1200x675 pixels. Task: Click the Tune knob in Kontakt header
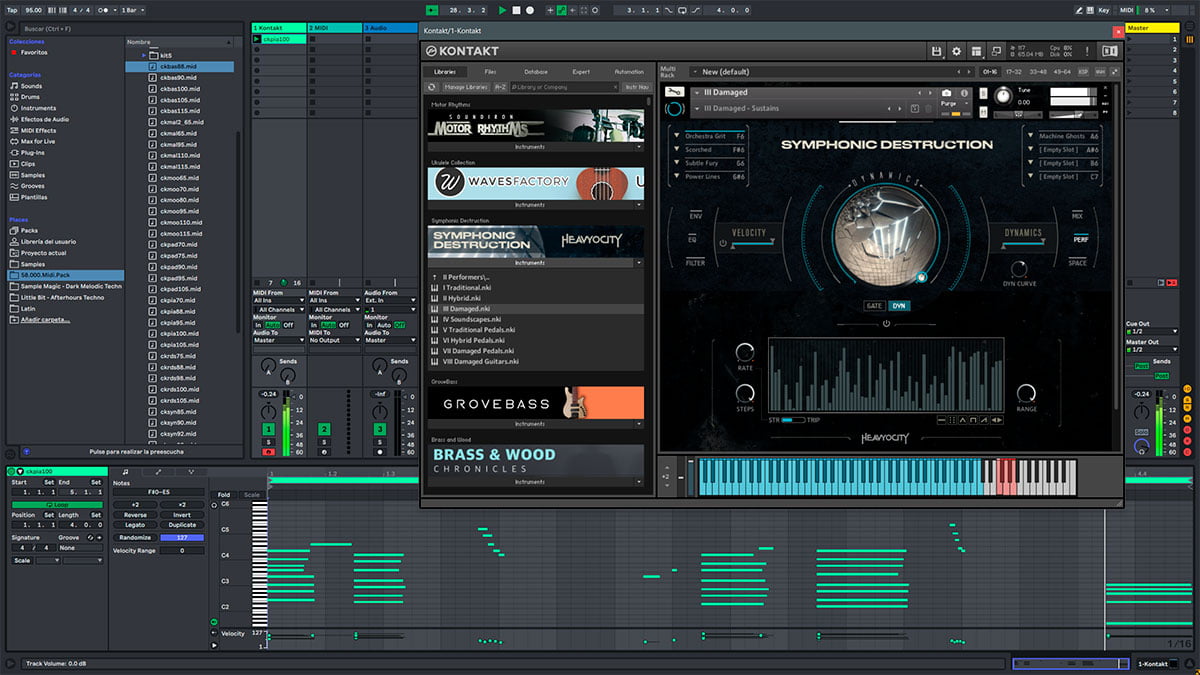pyautogui.click(x=1003, y=95)
